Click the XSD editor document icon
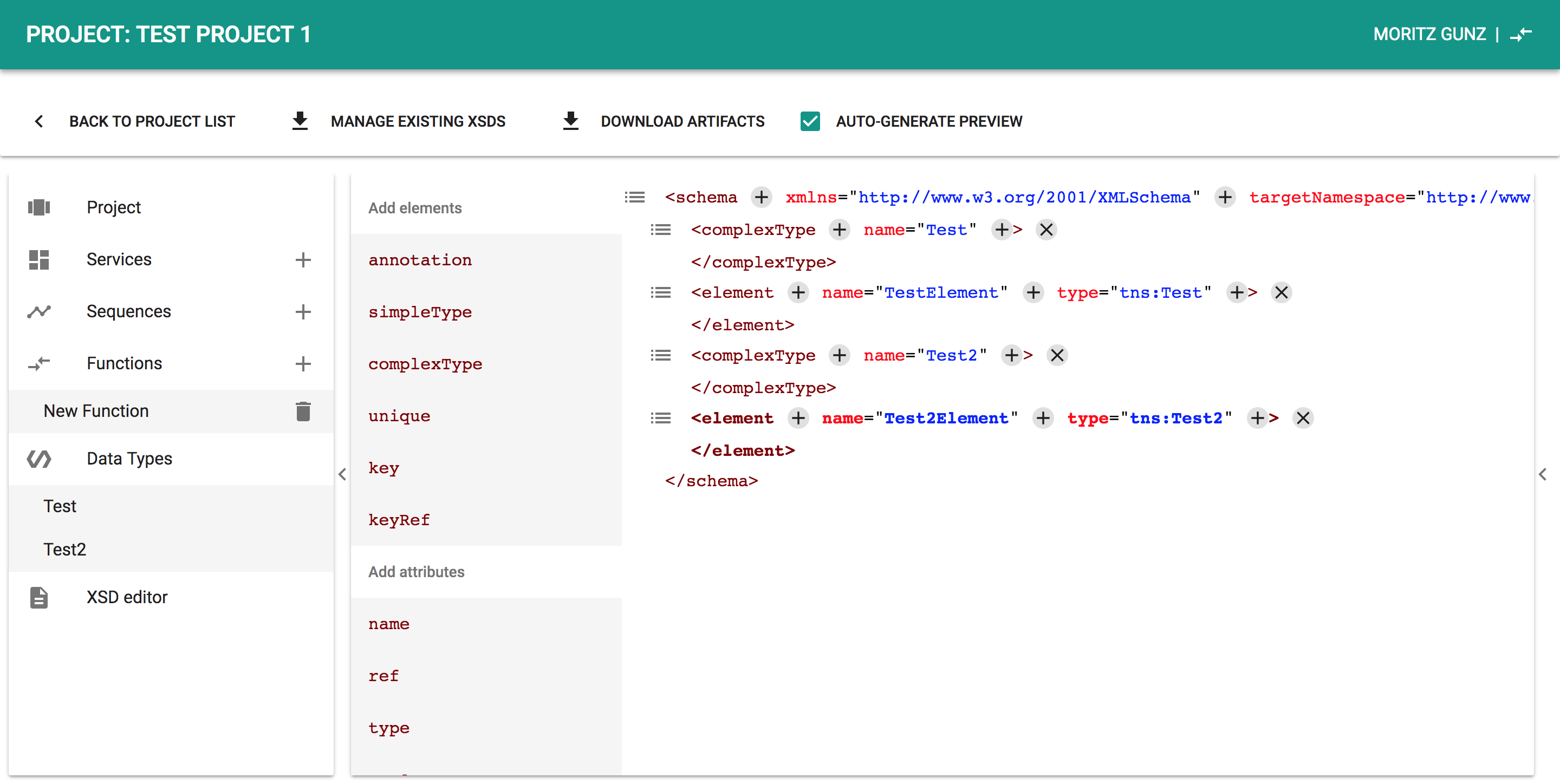 click(x=39, y=598)
